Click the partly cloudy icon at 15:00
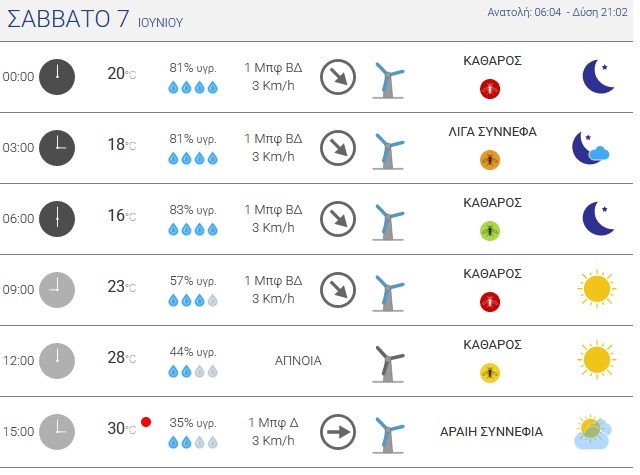Screen dimensions: 640x475 click(593, 432)
